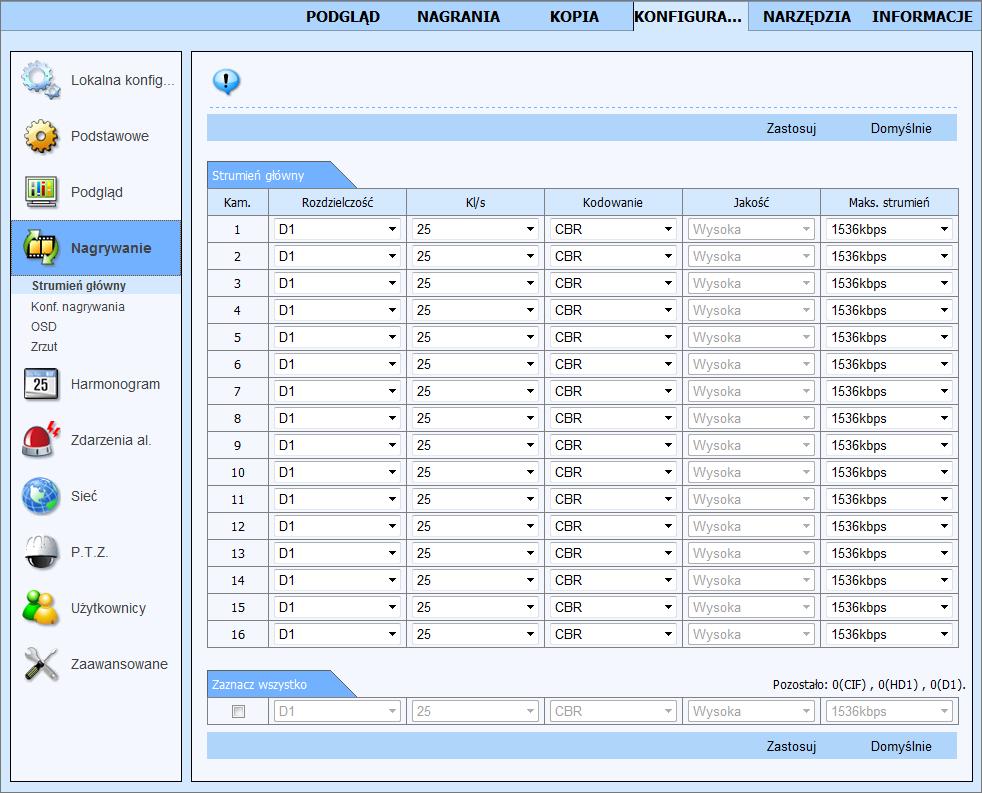This screenshot has height=793, width=982.
Task: Select Strumień główny submenu item
Action: coord(79,286)
